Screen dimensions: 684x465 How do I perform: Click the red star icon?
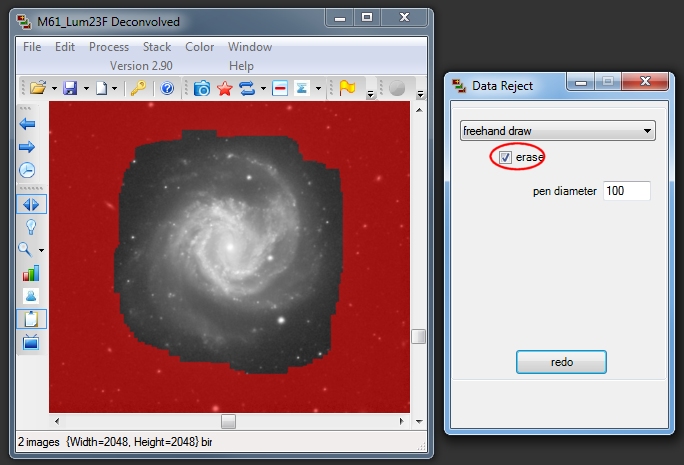(x=225, y=89)
